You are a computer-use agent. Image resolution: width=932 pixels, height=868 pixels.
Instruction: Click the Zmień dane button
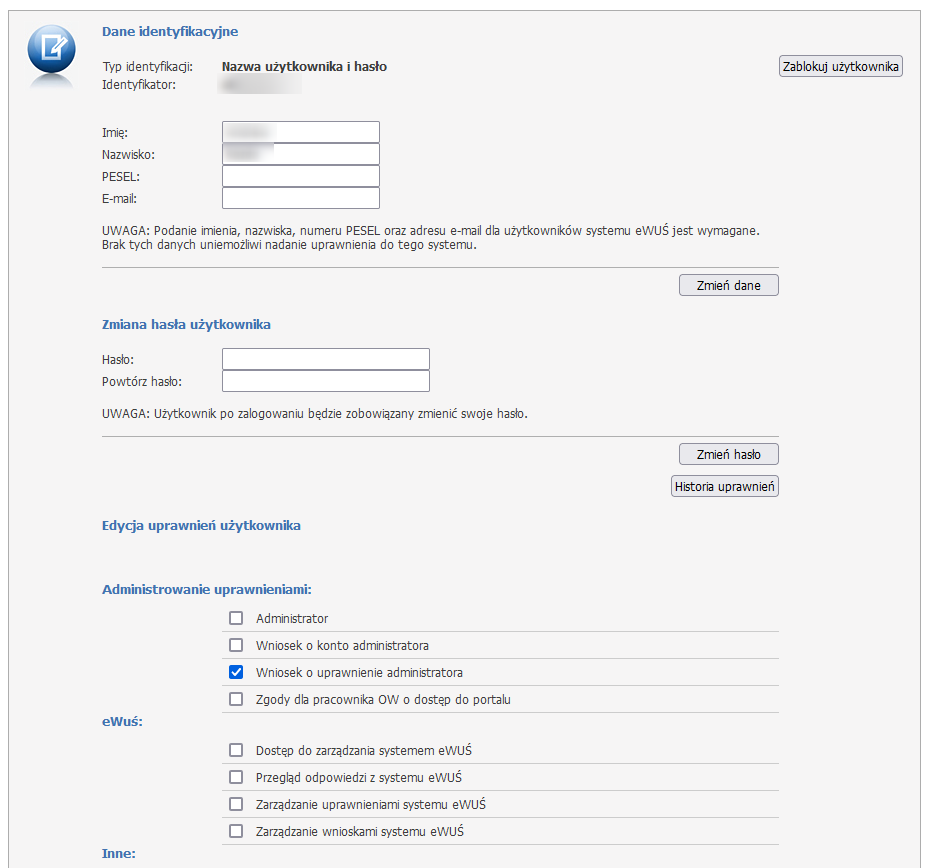(x=728, y=286)
